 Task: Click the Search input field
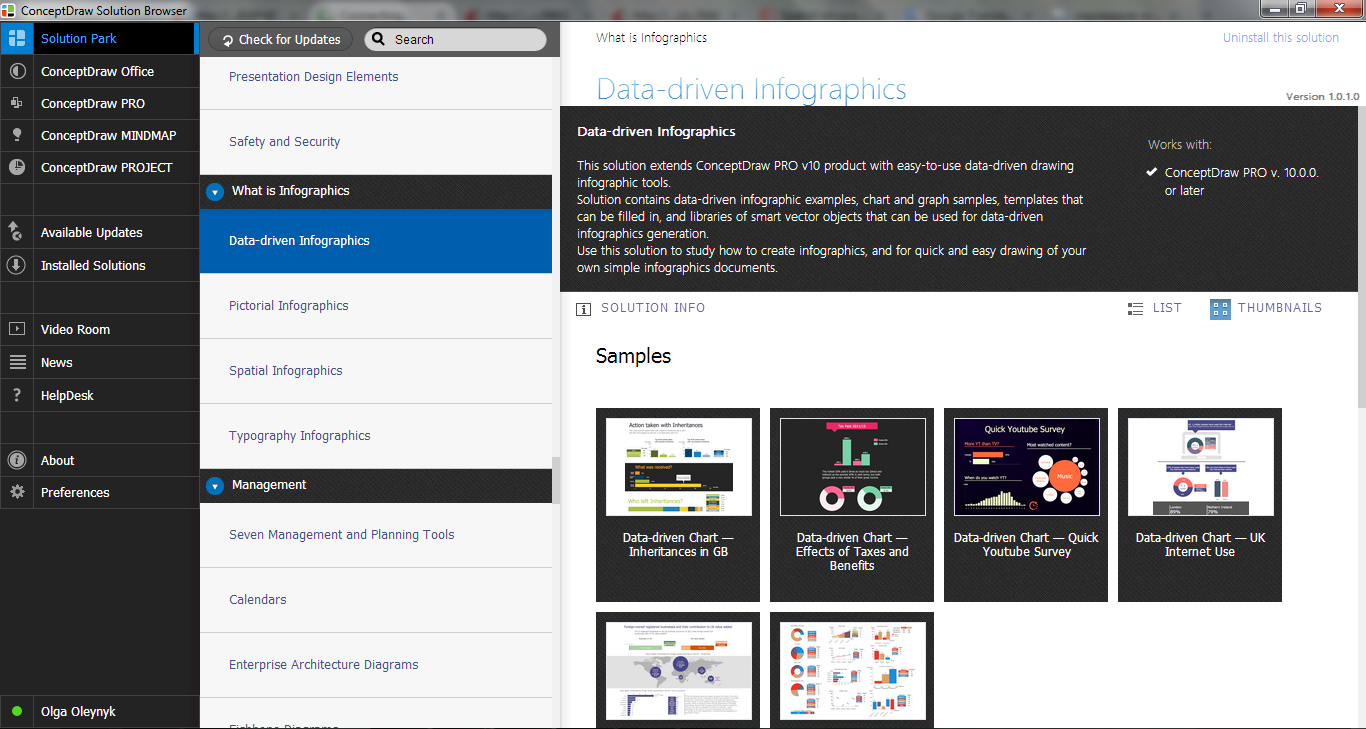click(x=465, y=40)
